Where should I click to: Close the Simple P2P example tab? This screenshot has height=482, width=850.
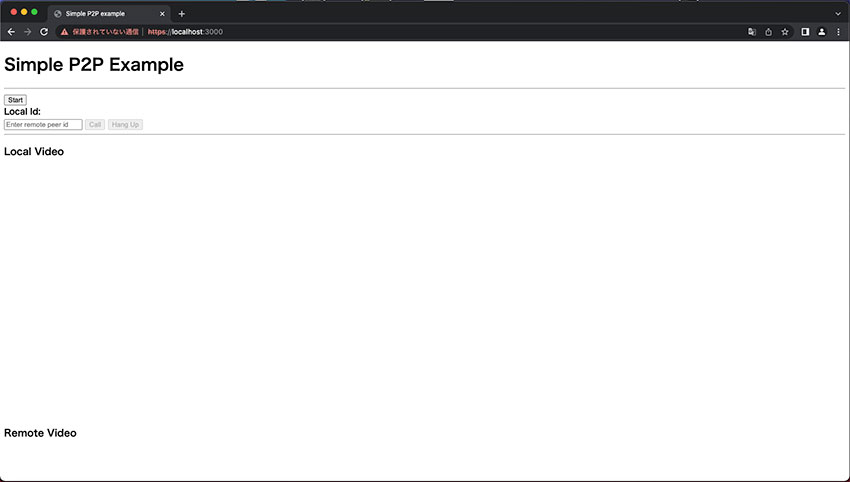(162, 14)
